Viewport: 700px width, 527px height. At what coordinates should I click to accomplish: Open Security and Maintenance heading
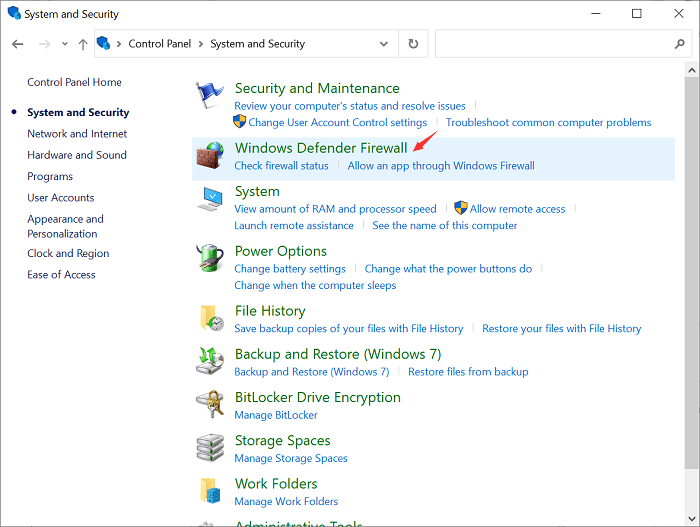pos(317,88)
